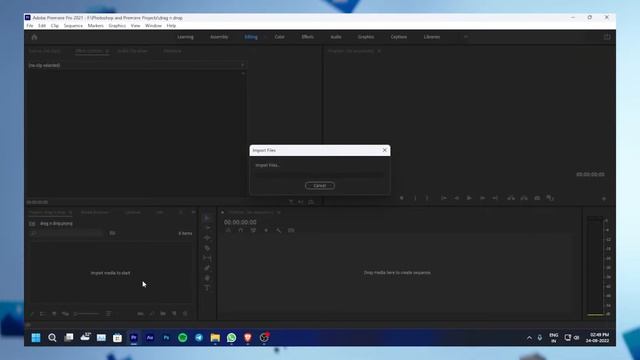Toggle sequence nest mode in timeline
640x360 pixels.
pos(228,231)
